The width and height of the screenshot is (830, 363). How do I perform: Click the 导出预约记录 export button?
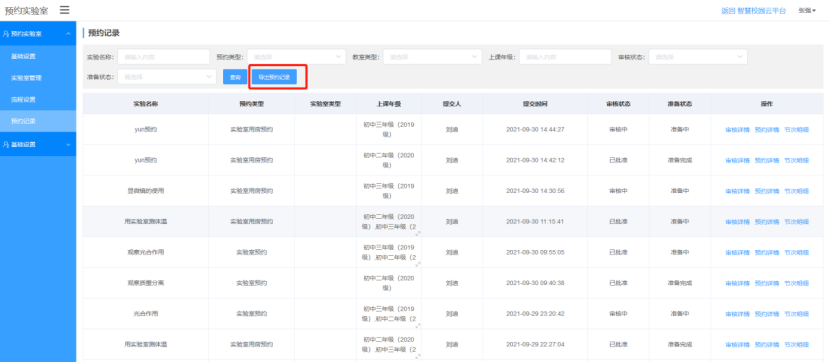[x=274, y=77]
